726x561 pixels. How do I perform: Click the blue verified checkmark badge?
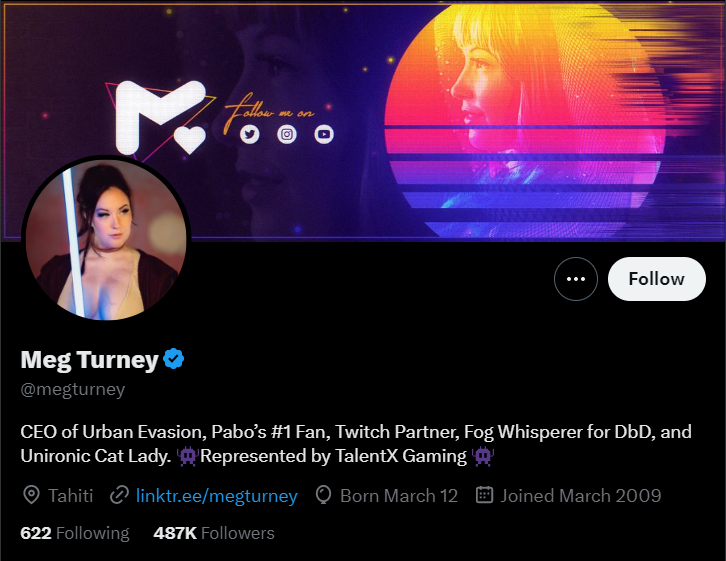point(175,359)
